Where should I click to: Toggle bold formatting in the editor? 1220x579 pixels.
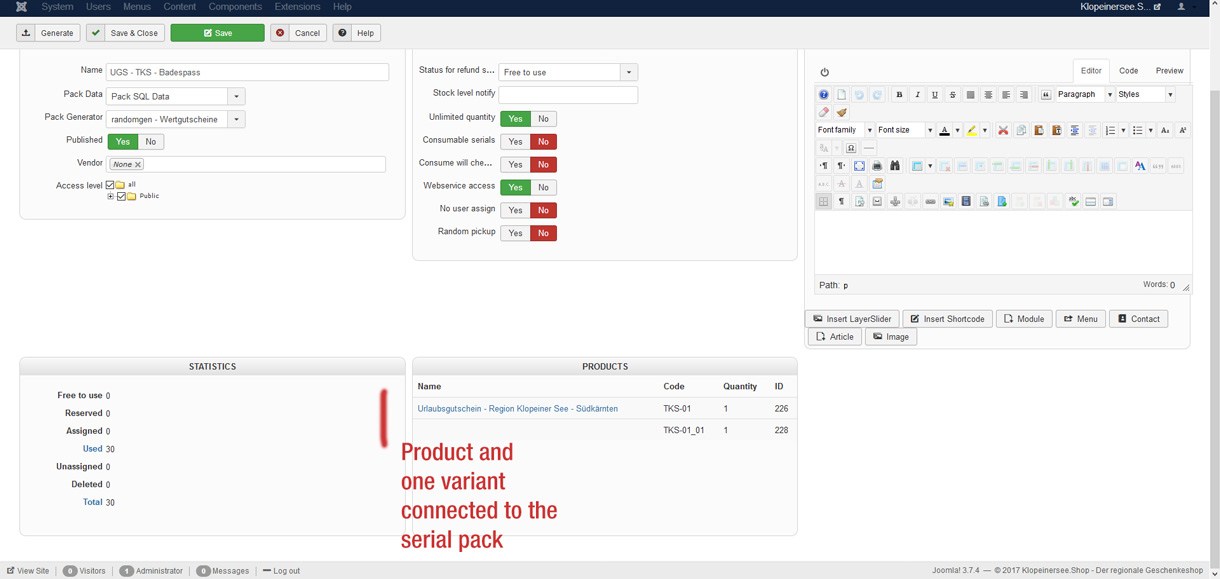[x=899, y=95]
